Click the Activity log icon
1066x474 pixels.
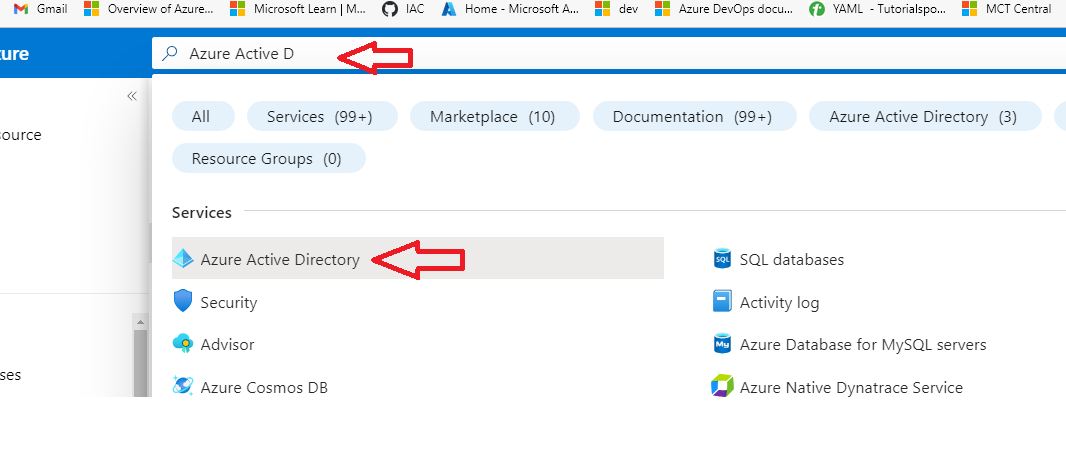pyautogui.click(x=722, y=301)
